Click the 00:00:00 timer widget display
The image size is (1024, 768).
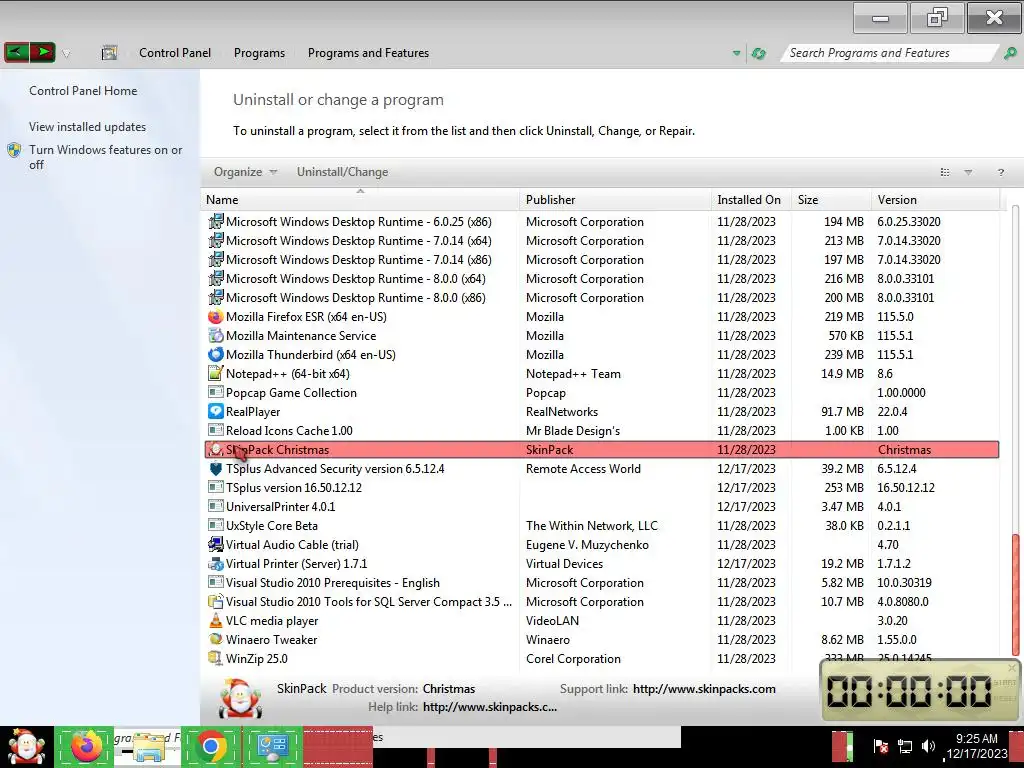(909, 691)
